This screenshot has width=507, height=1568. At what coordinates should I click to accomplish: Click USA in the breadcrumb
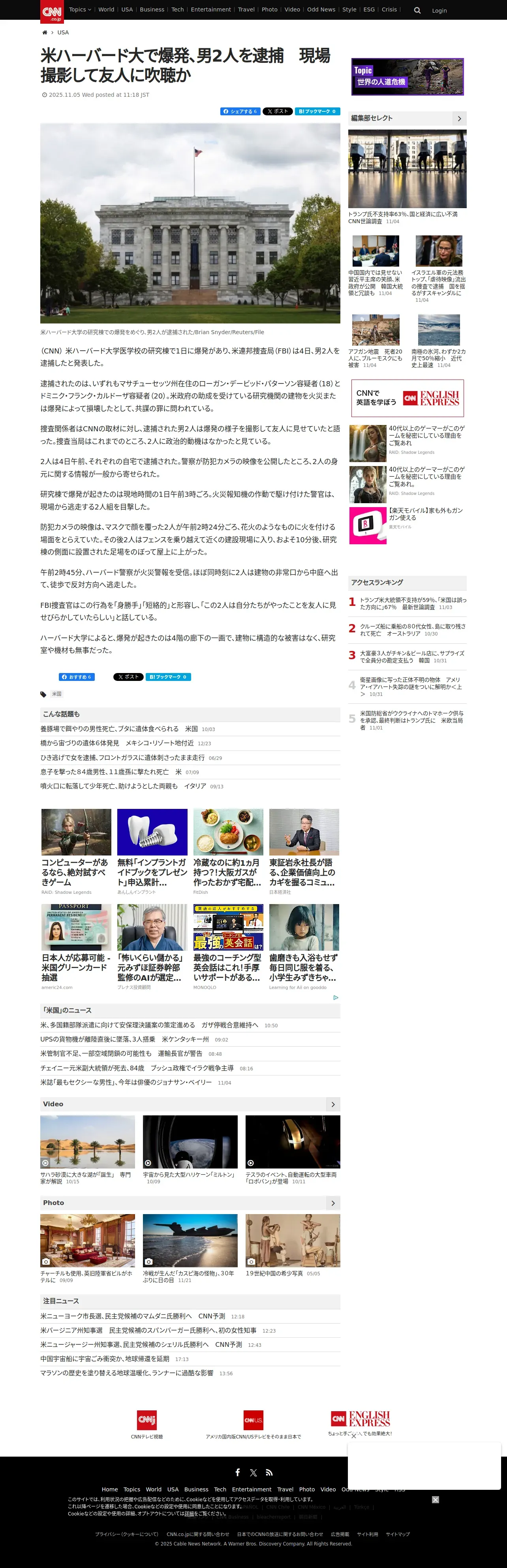[63, 32]
